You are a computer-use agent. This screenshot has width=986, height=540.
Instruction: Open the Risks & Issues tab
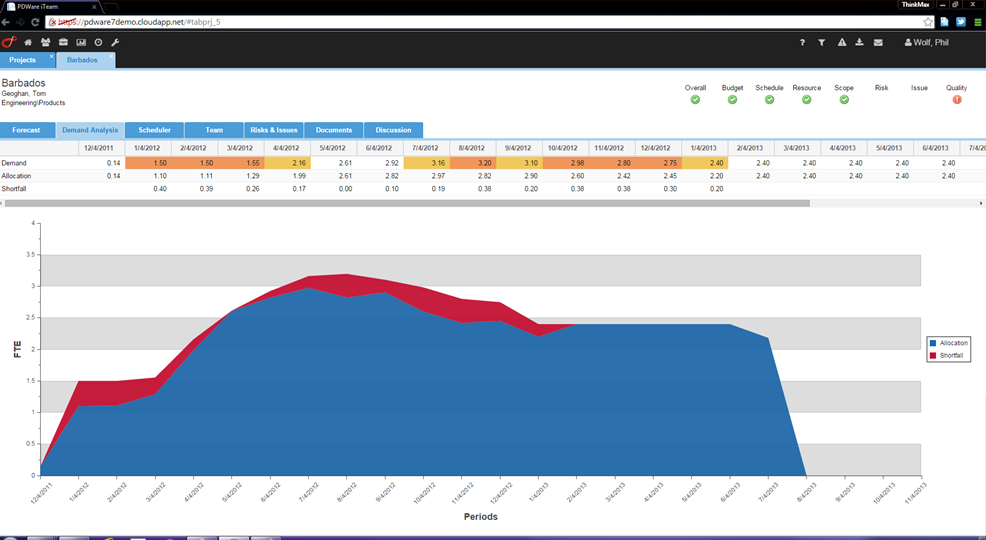pos(274,130)
